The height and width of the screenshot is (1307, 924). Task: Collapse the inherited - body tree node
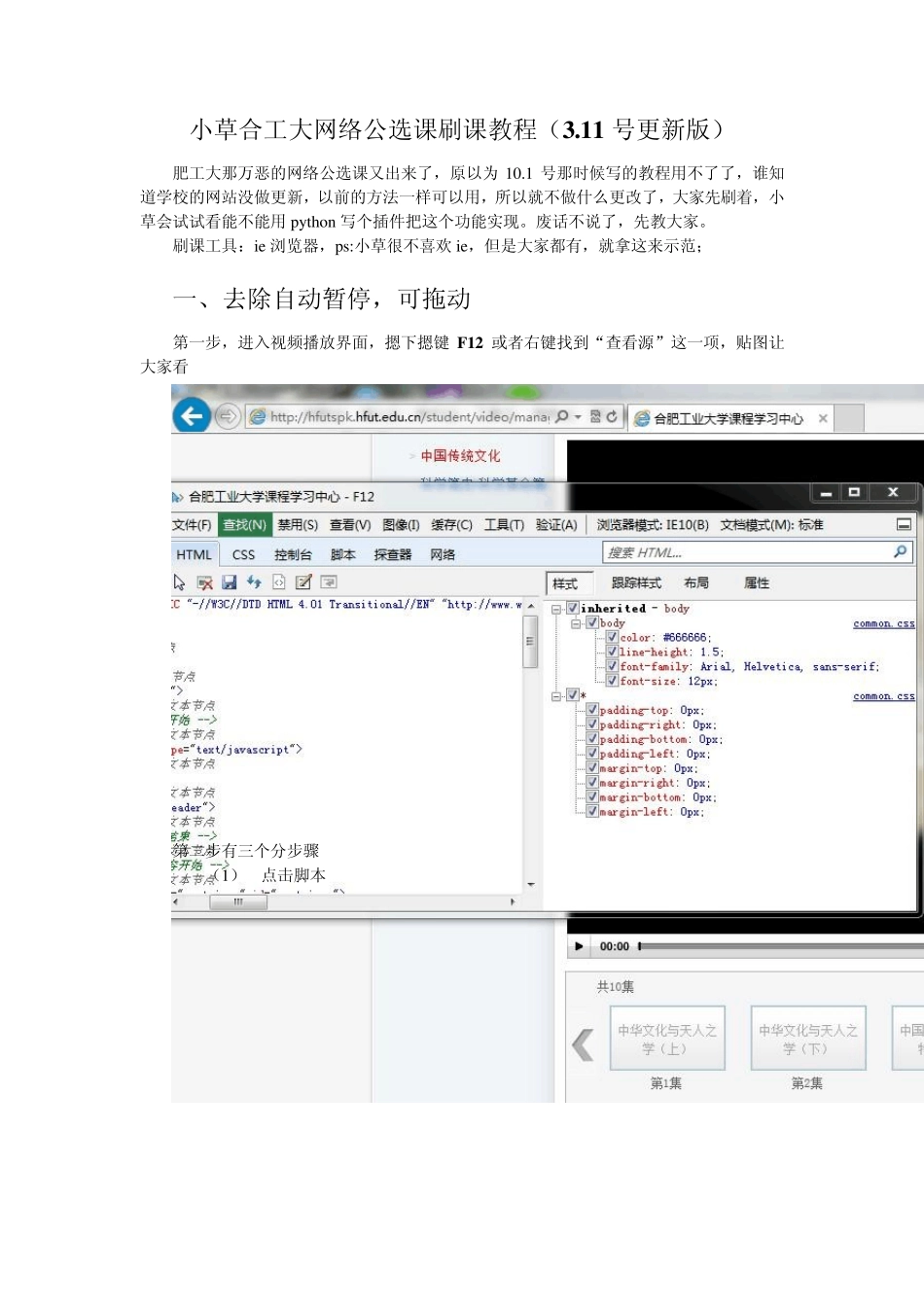coord(556,609)
